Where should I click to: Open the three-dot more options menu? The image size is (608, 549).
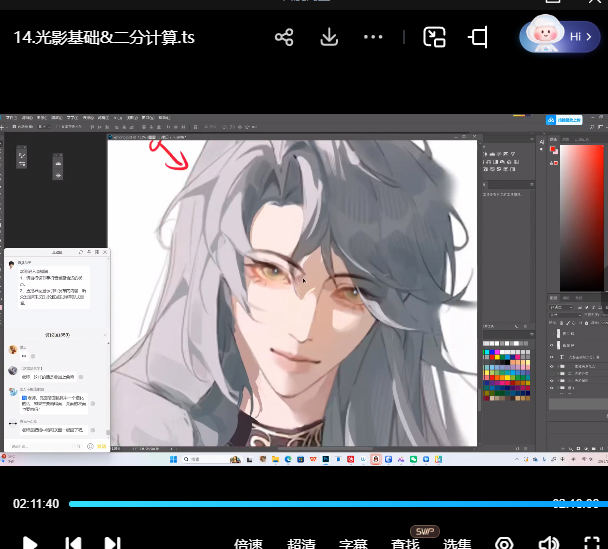click(x=373, y=38)
